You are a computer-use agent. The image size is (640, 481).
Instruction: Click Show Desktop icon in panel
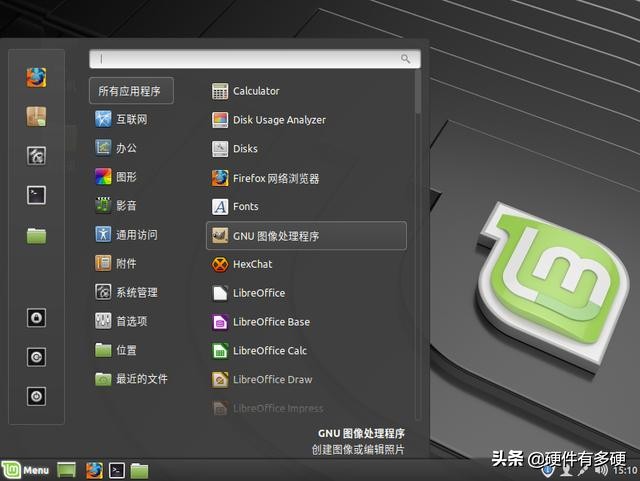66,470
